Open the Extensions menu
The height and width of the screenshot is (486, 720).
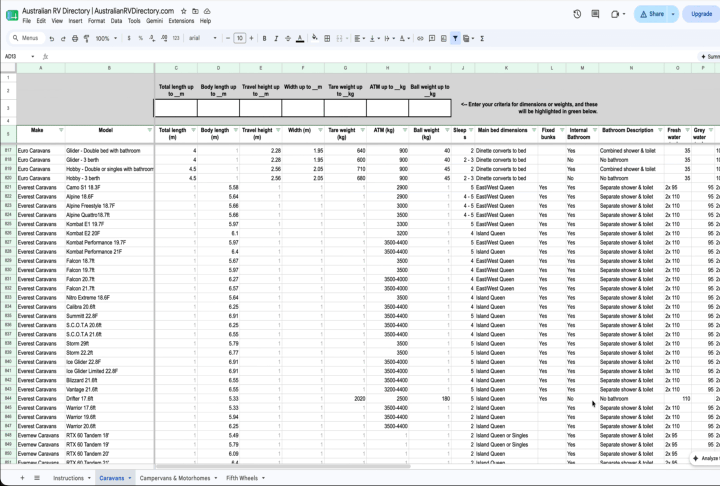181,21
